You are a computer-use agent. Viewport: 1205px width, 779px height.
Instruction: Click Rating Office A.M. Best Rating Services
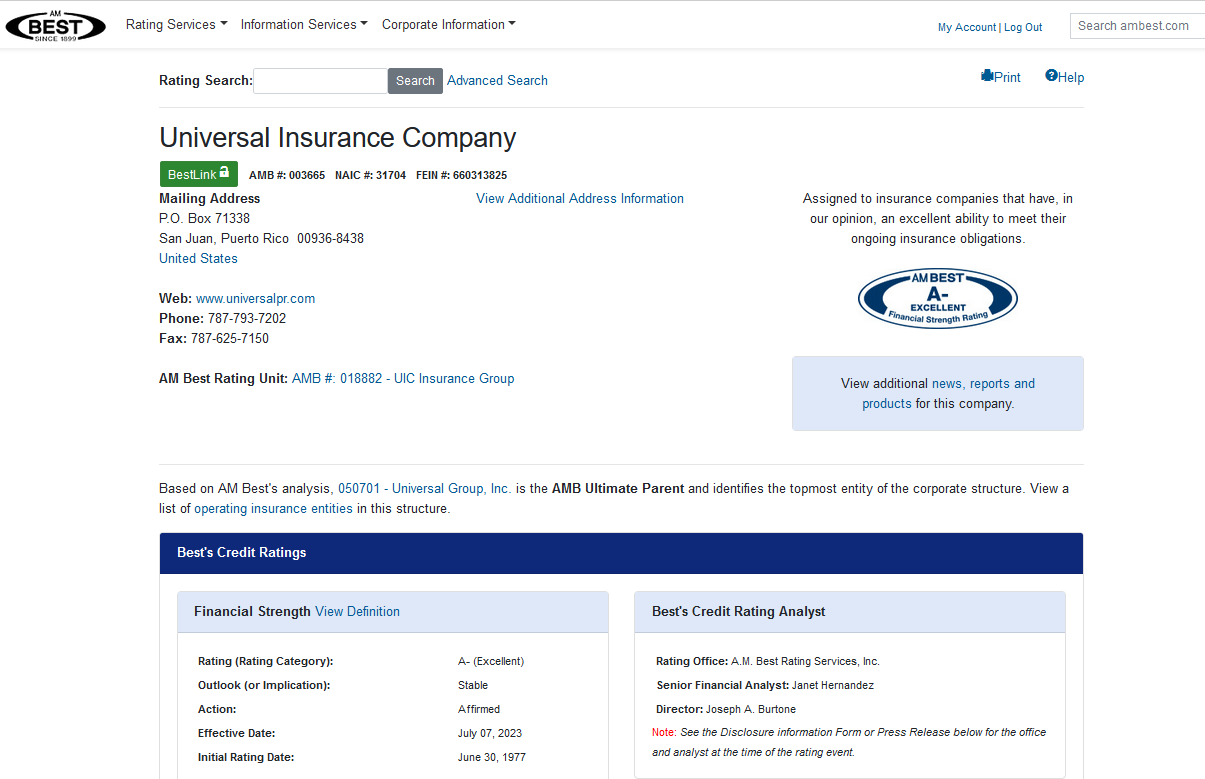tap(768, 661)
